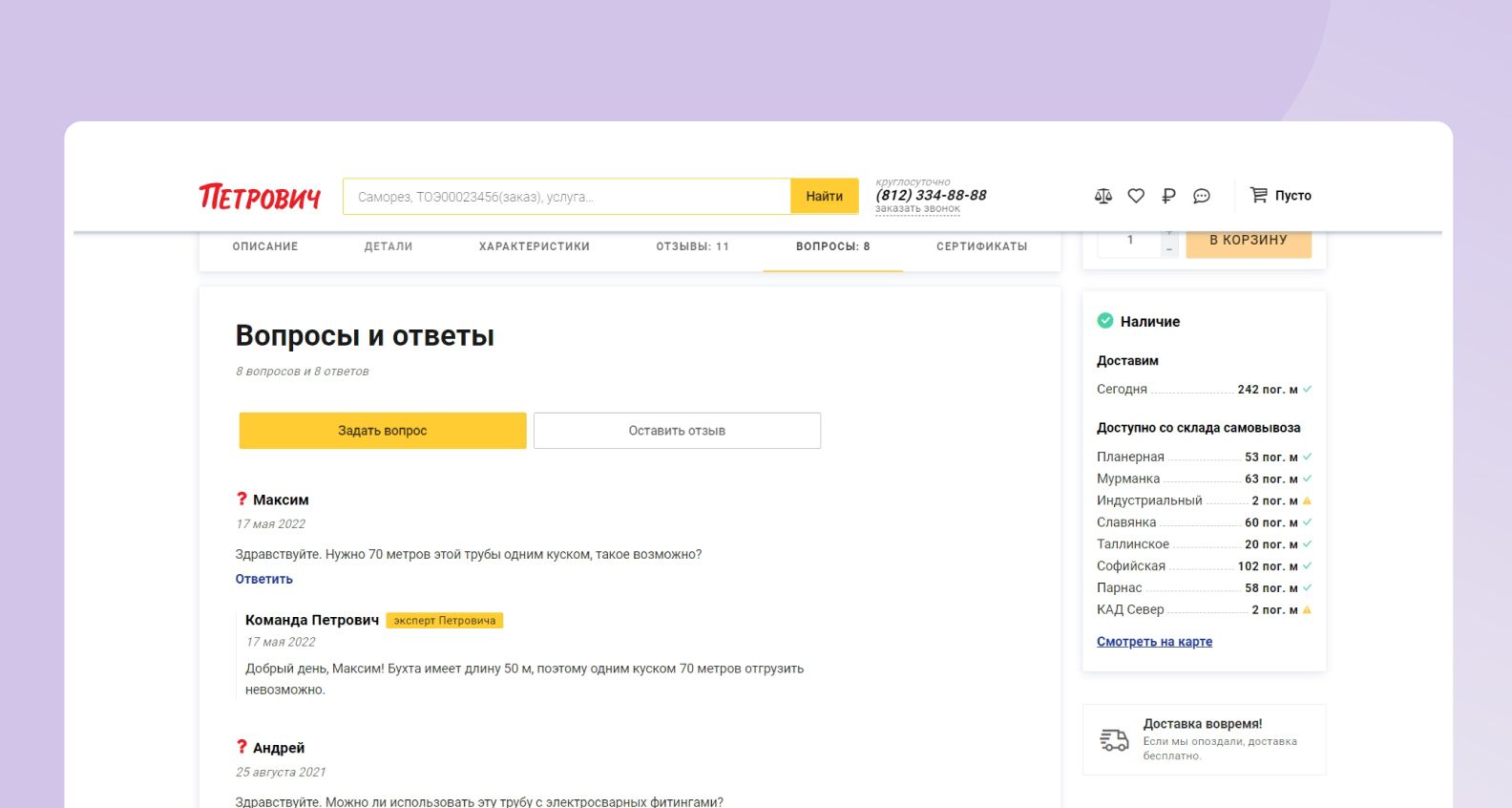Viewport: 1512px width, 808px height.
Task: Open the chat bubble icon
Action: pyautogui.click(x=1202, y=196)
